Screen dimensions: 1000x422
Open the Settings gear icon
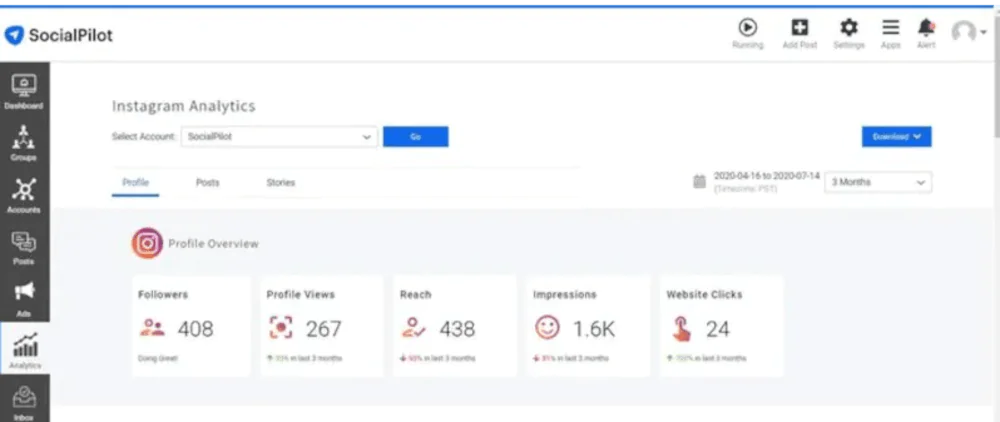(849, 33)
